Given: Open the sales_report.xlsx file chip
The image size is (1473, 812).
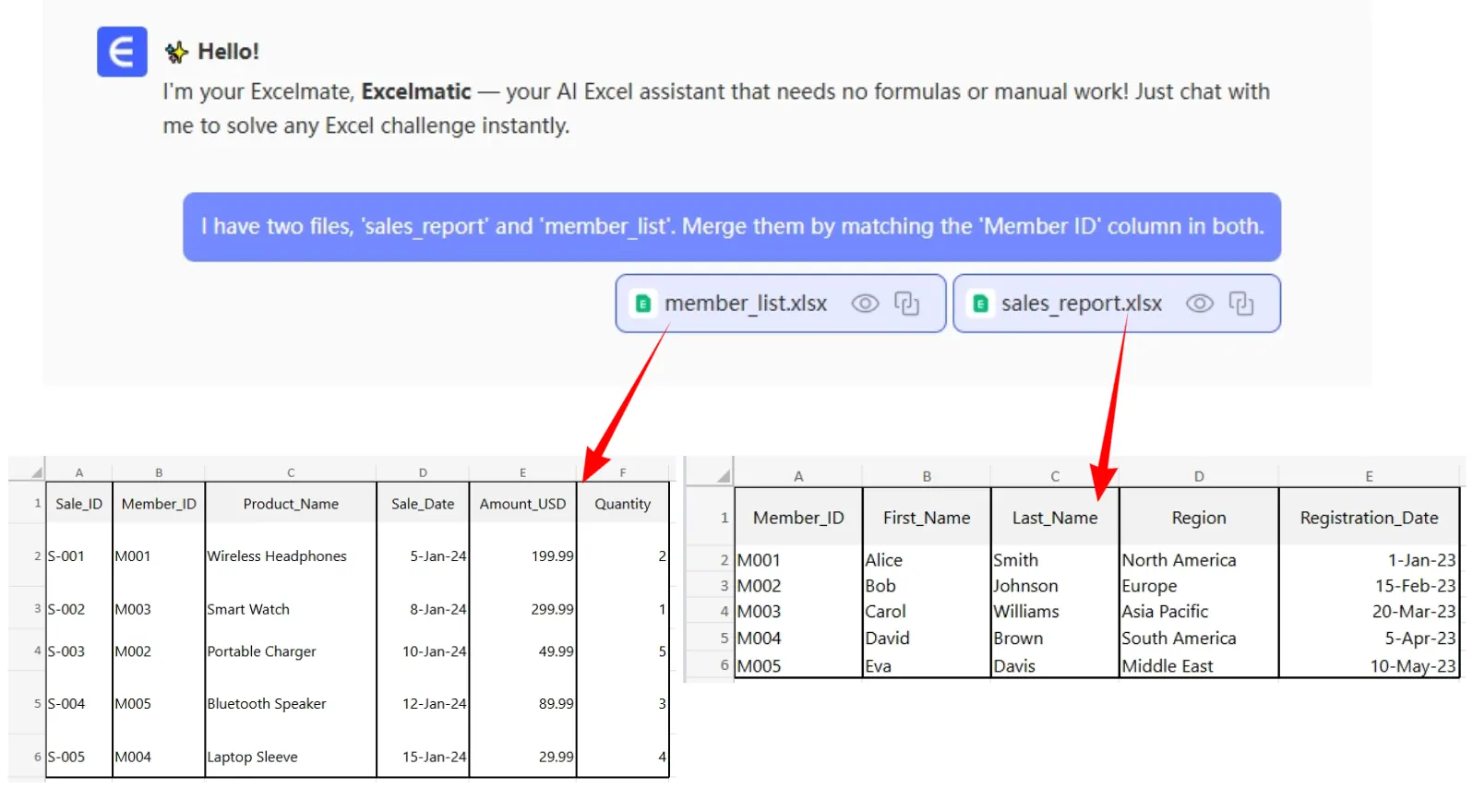Looking at the screenshot, I should [1081, 304].
